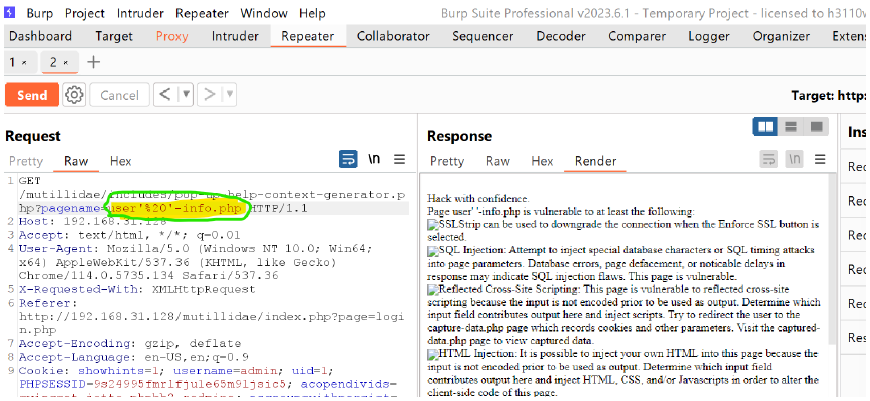Screen dimensions: 870x401
Task: Open the request settings gear icon
Action: click(74, 95)
